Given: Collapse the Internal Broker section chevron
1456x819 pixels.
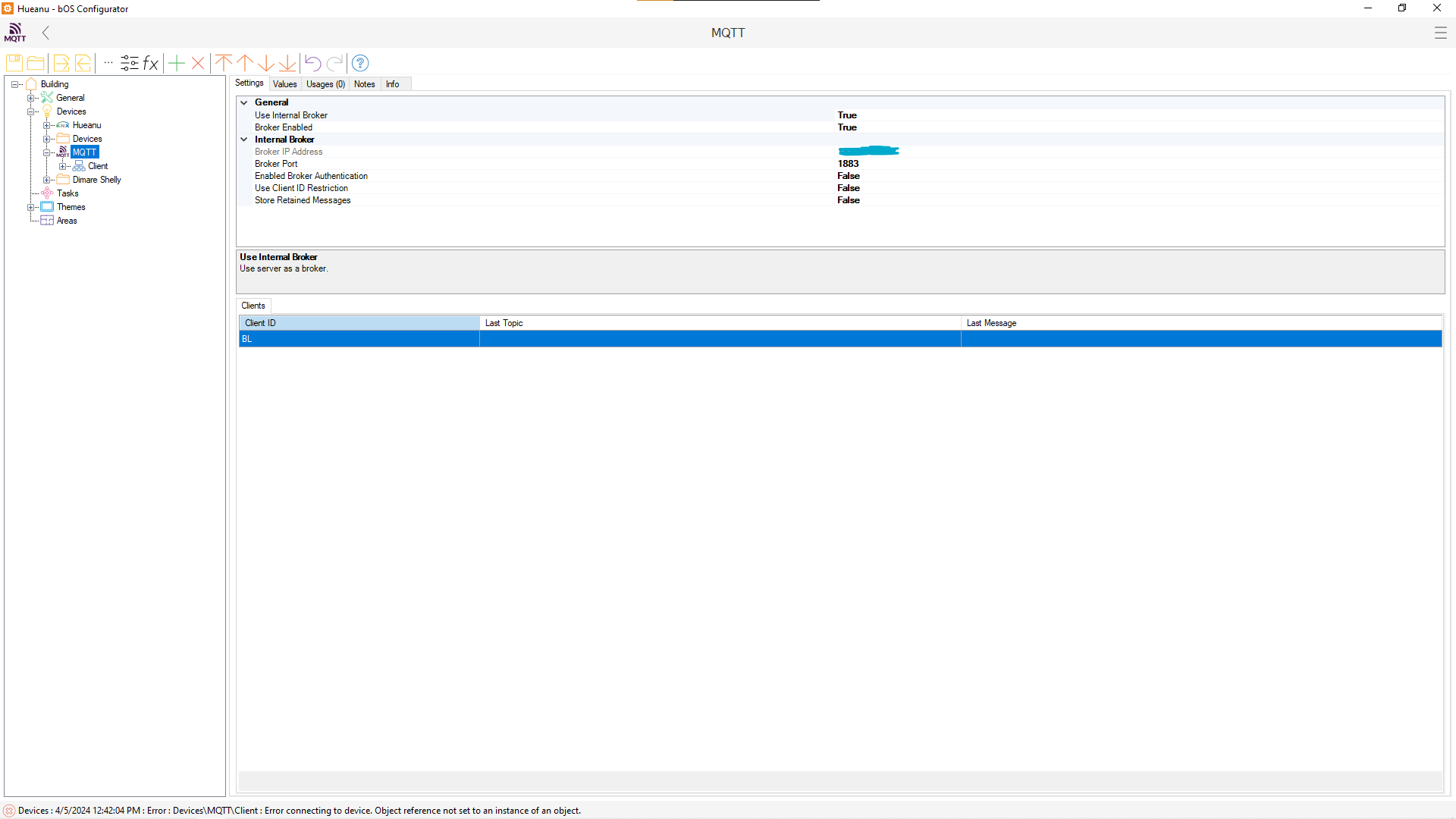Looking at the screenshot, I should (244, 140).
